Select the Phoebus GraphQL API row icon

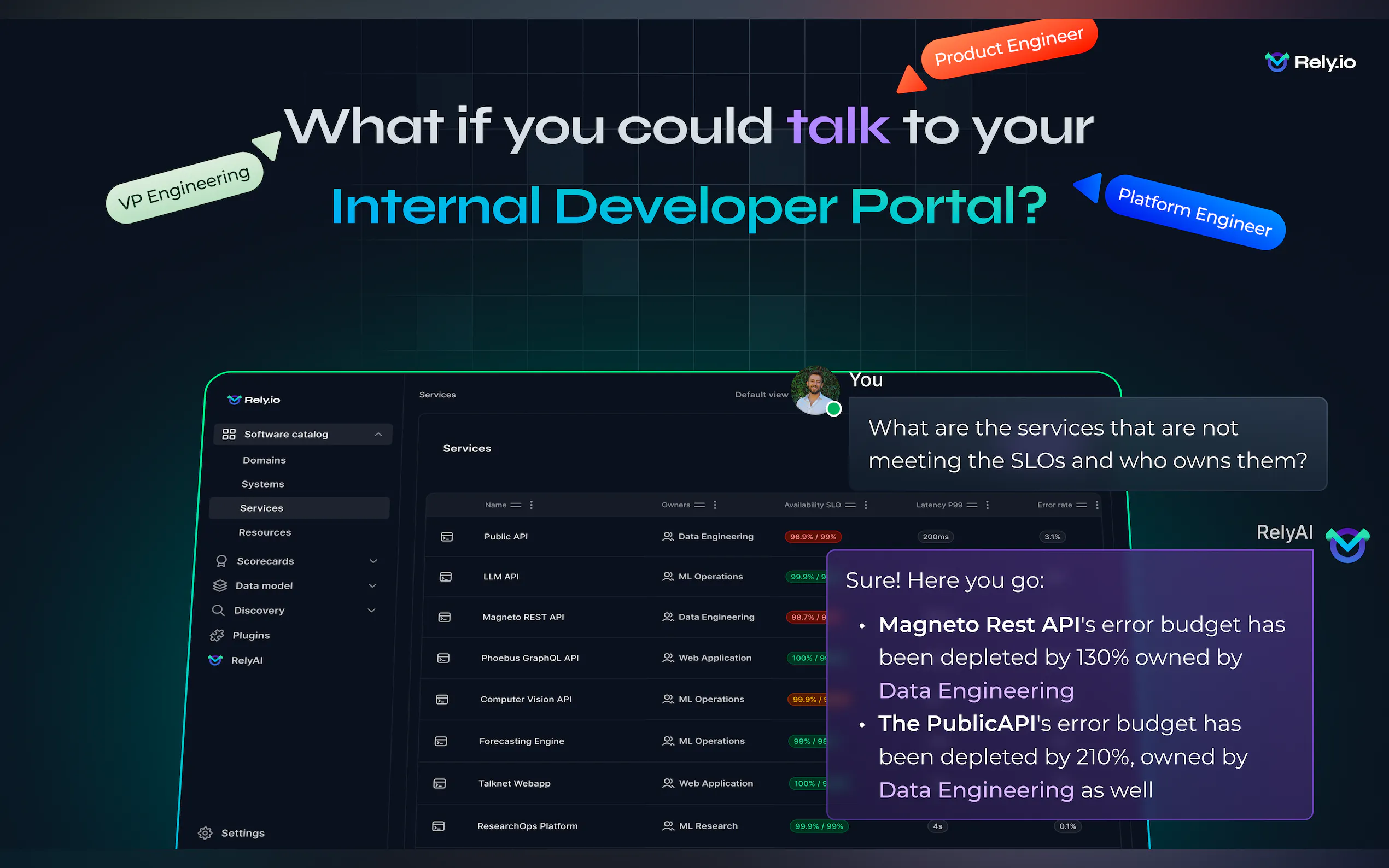point(443,658)
